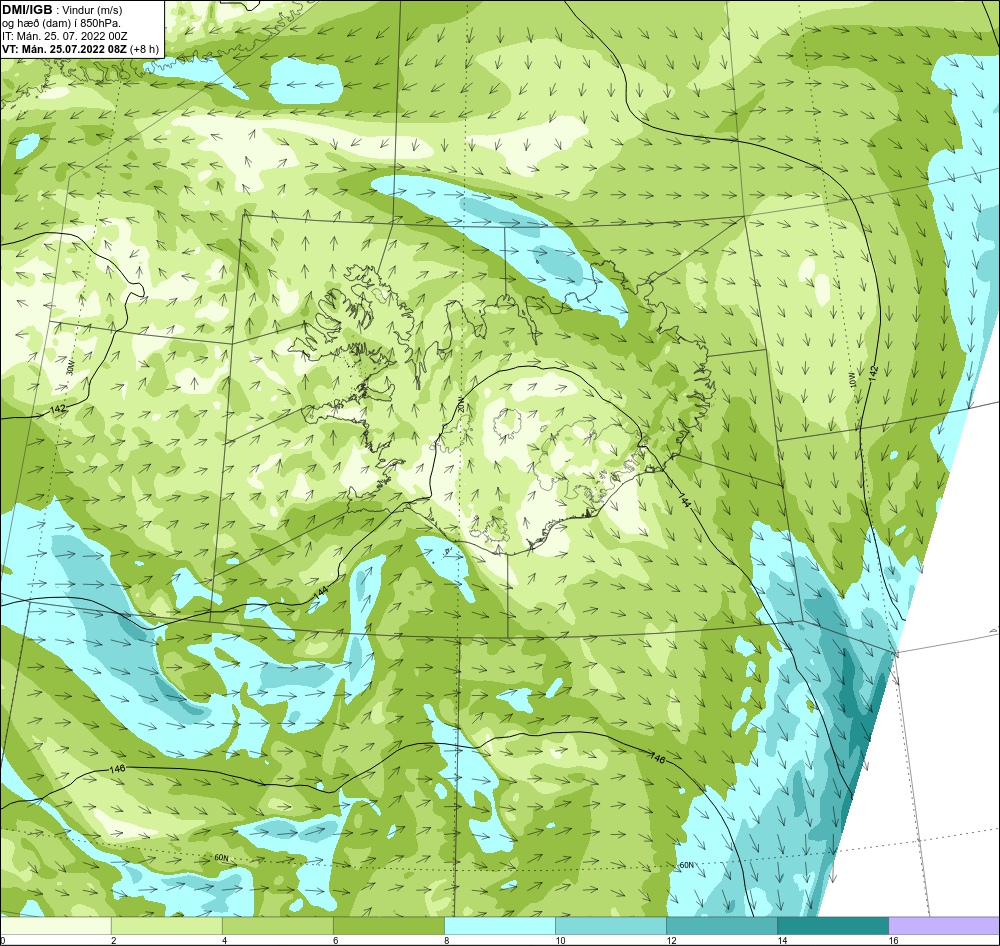Click the "DMI/IGB" title text
1000x946 pixels.
click(27, 10)
